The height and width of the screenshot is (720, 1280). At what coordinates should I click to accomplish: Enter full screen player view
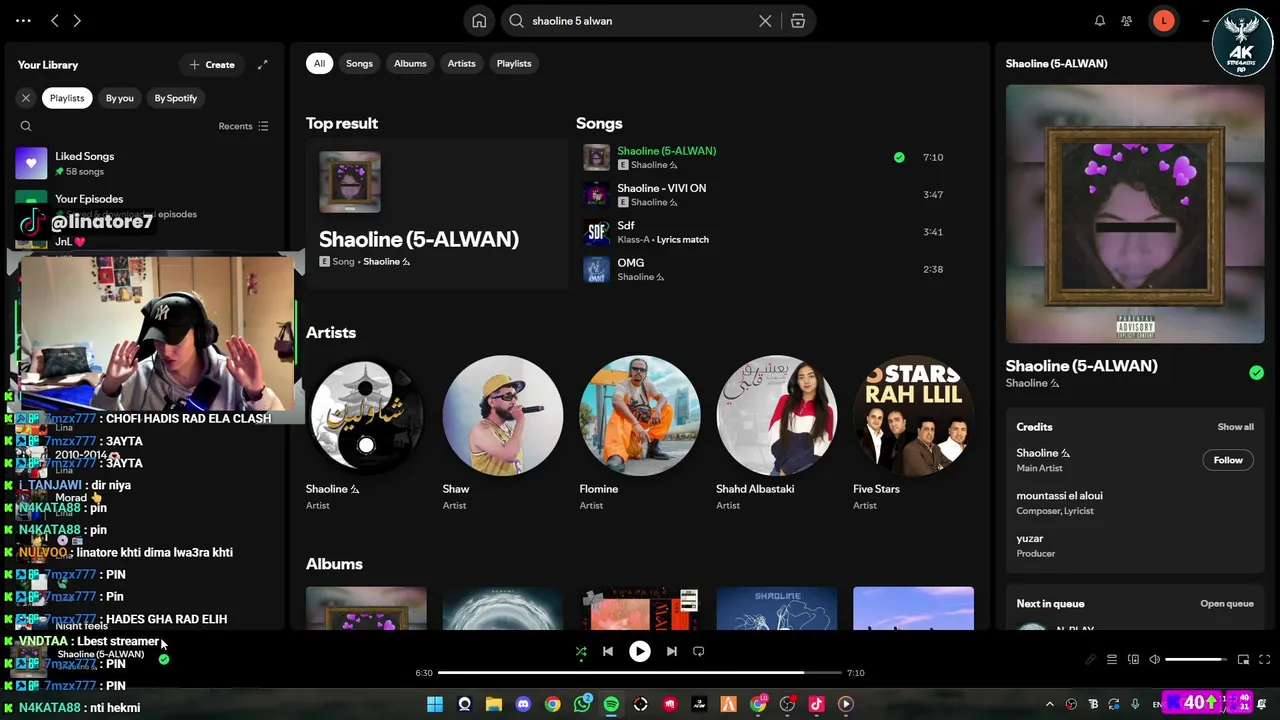point(1264,660)
